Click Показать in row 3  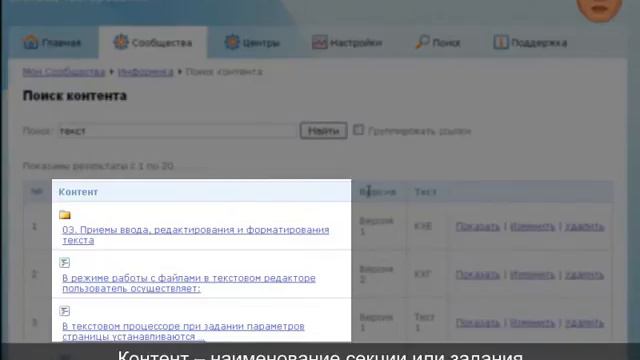(478, 323)
